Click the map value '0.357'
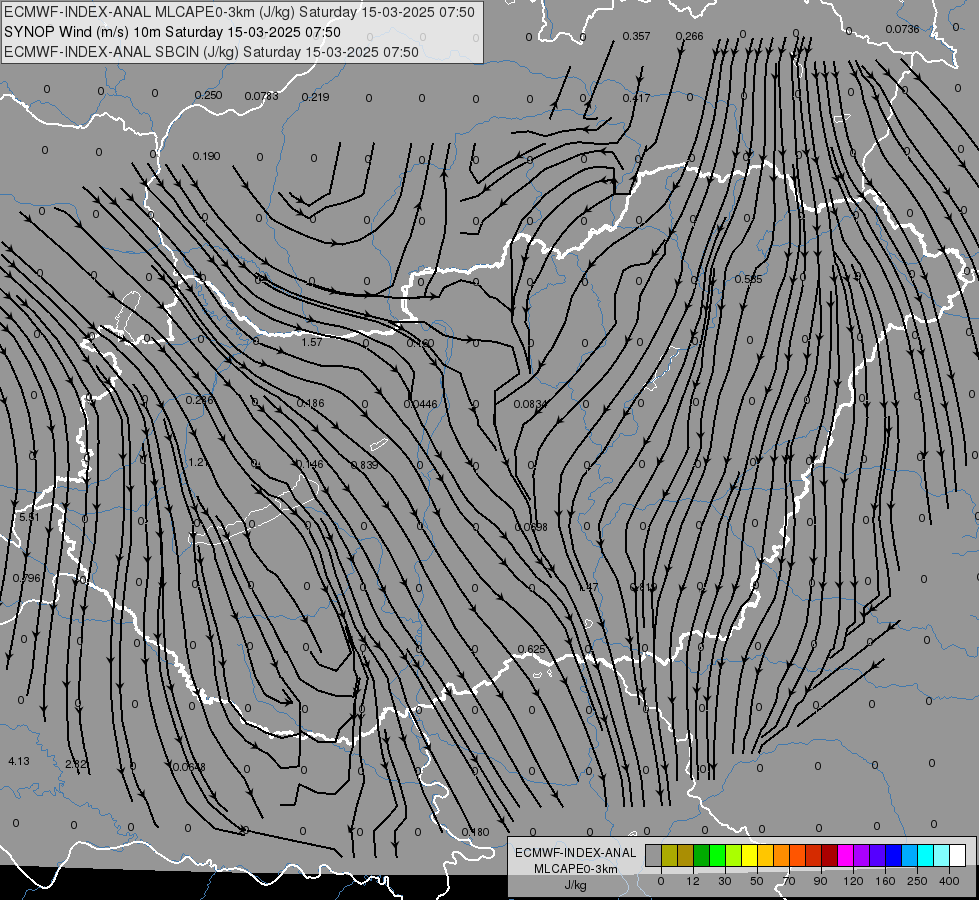The height and width of the screenshot is (900, 979). coord(636,36)
